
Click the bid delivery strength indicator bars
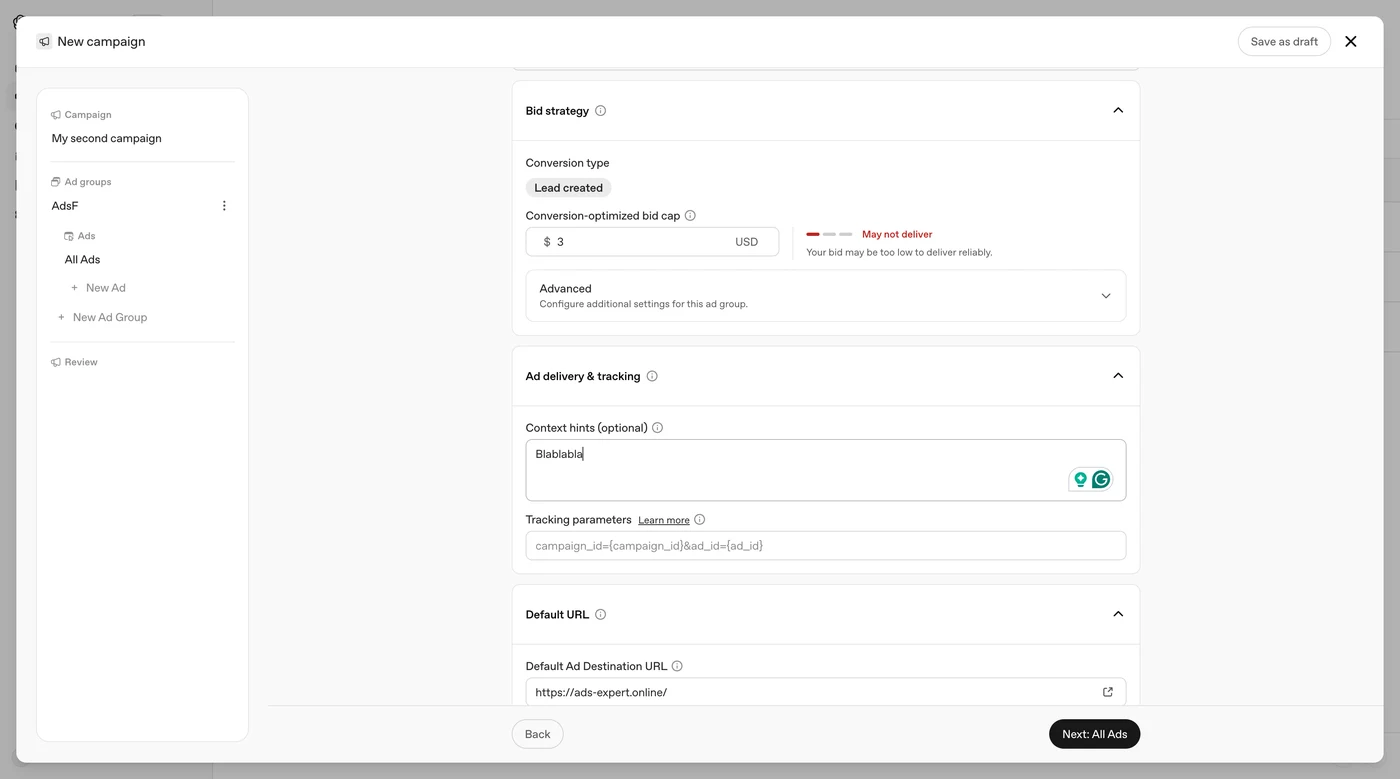(829, 234)
